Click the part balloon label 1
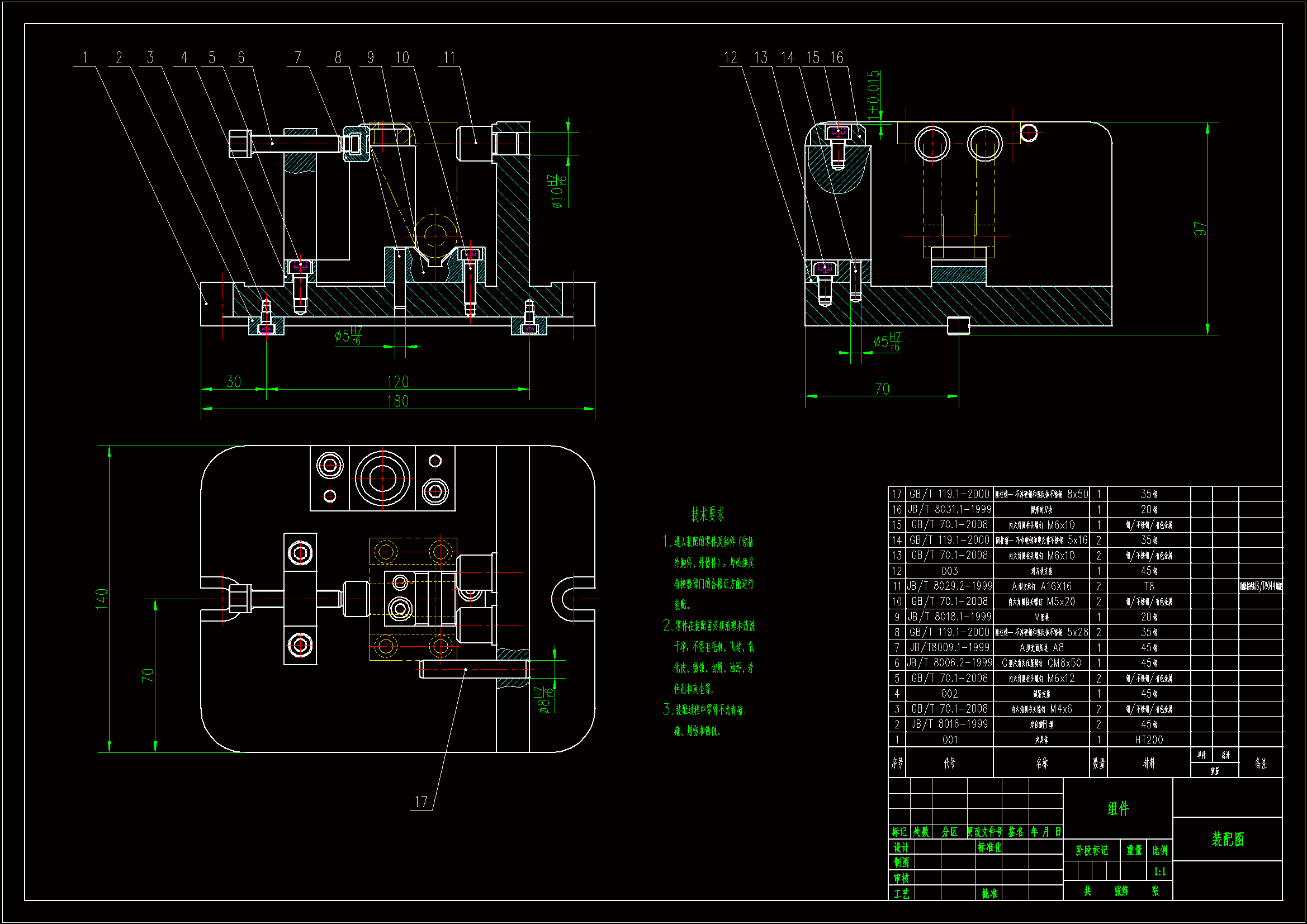1307x924 pixels. [85, 58]
